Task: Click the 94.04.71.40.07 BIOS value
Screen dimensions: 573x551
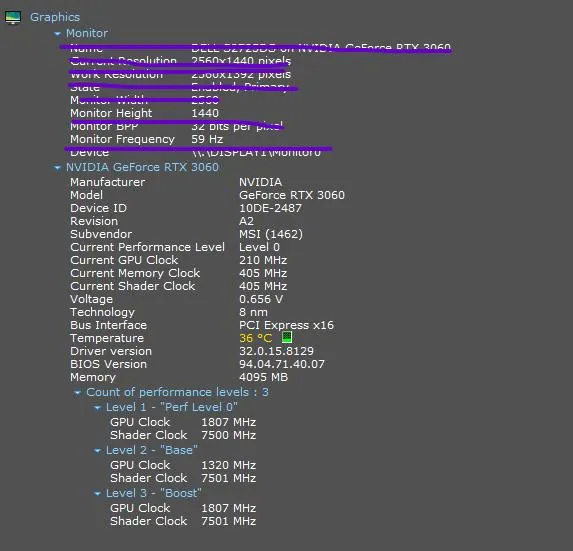Action: (x=282, y=364)
